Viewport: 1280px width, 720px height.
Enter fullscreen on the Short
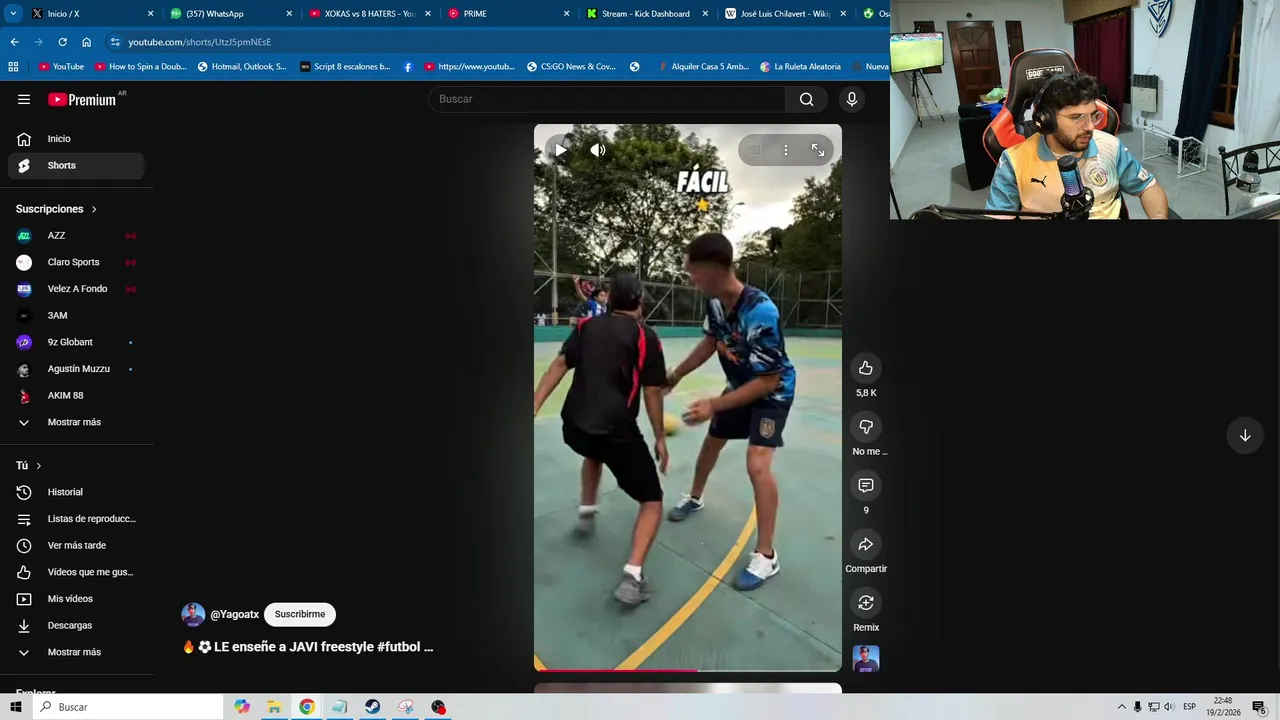pos(818,150)
